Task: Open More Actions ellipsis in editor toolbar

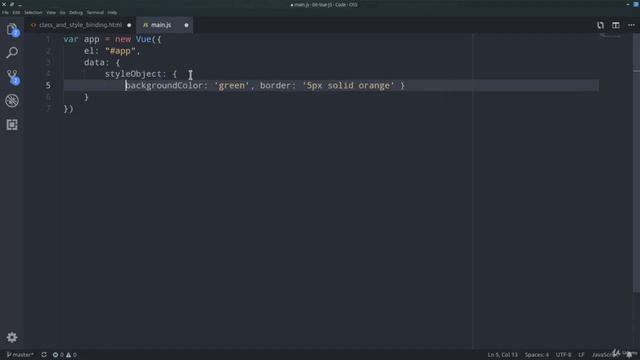Action: coord(631,25)
